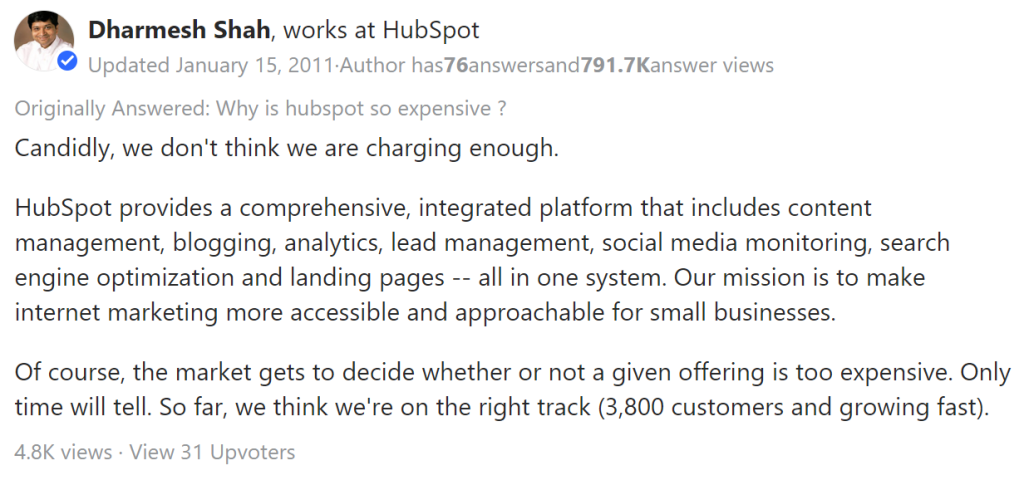
Task: Click the word "HubSpot" in the author credential
Action: point(431,30)
